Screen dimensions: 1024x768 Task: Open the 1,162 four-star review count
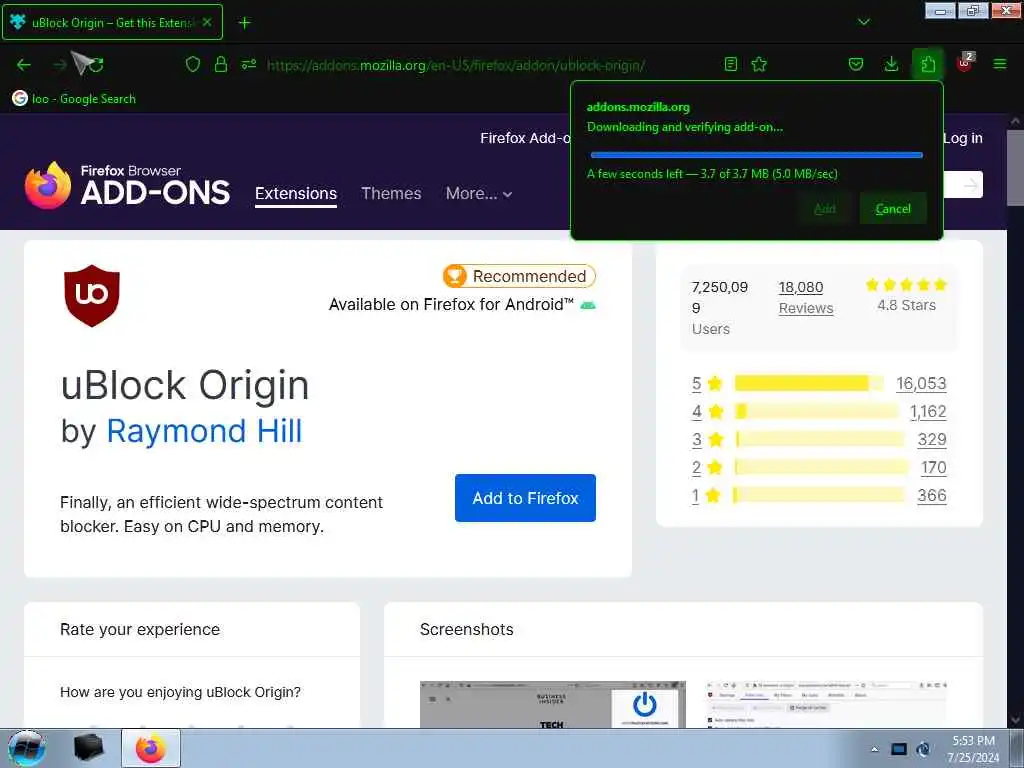(x=927, y=411)
